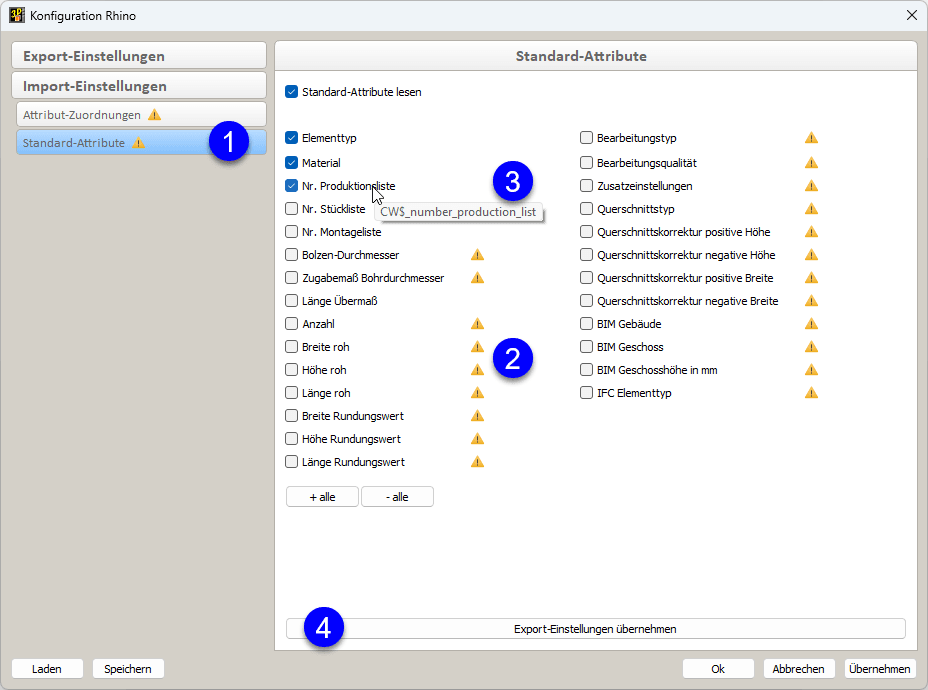
Task: Click warning icon for Bolzen-Durchmesser
Action: tap(478, 255)
